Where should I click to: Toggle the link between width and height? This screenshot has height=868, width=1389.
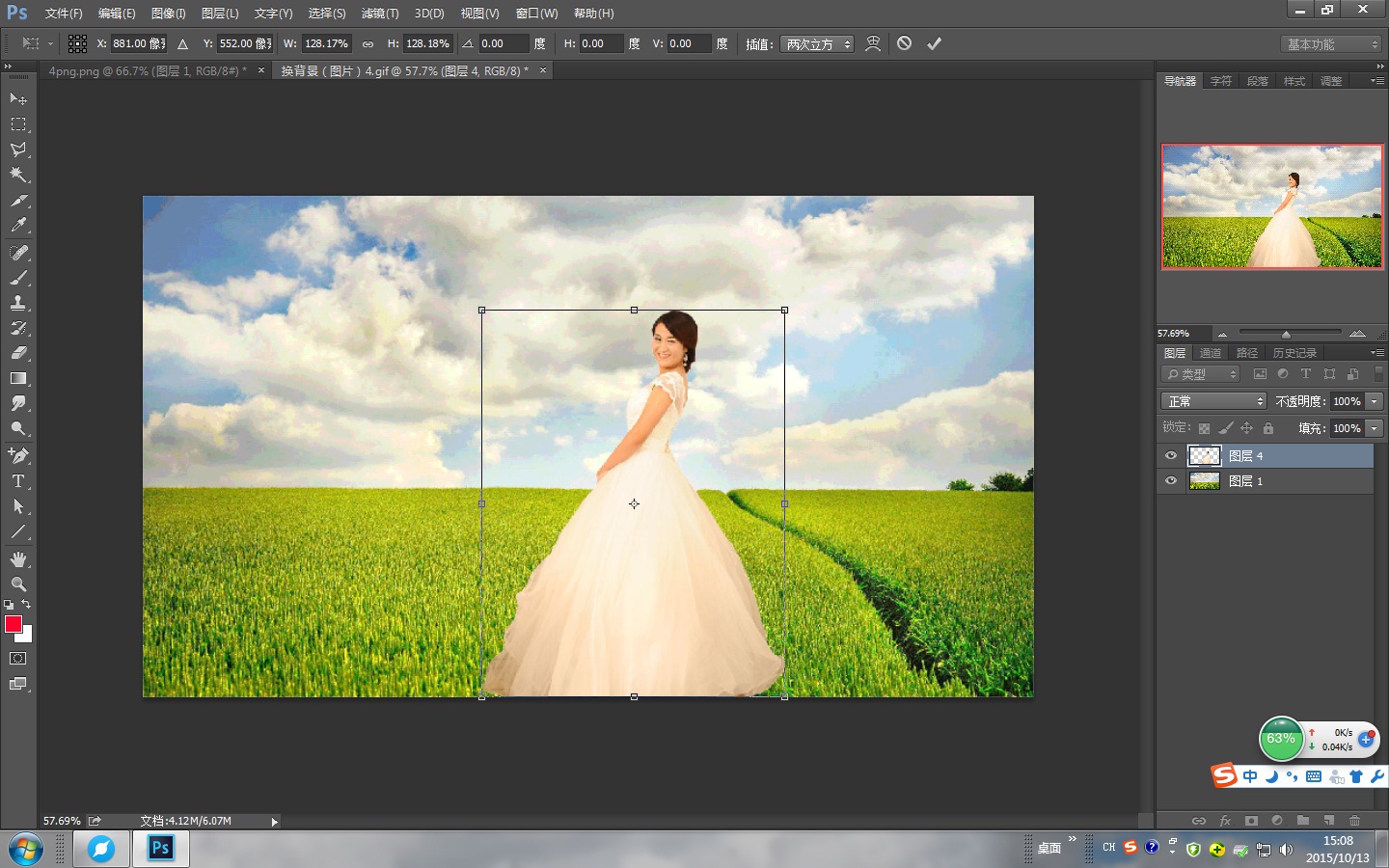click(368, 44)
